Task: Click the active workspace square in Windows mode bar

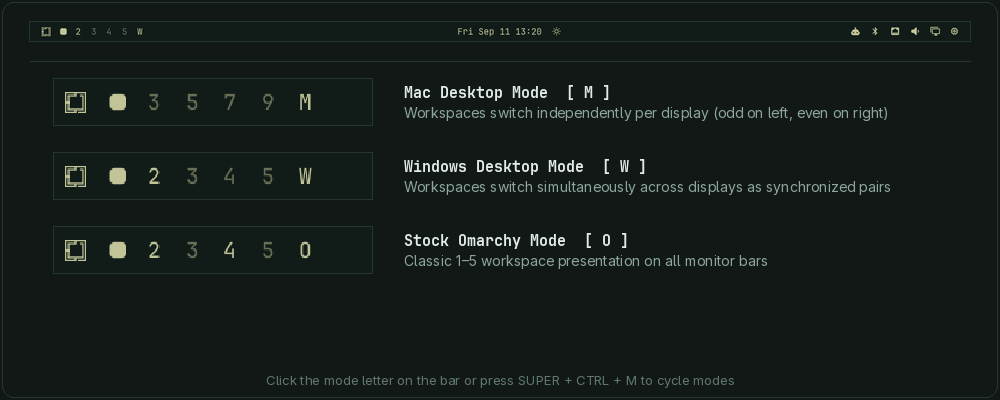Action: point(117,176)
